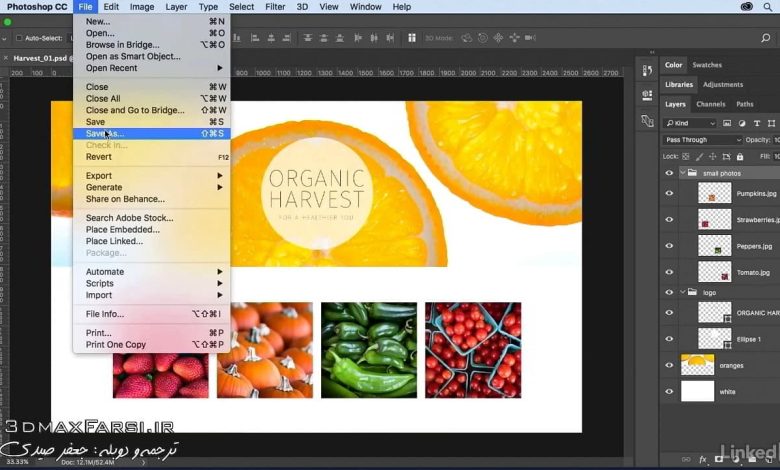
Task: Expand the Automate submenu
Action: click(x=152, y=272)
